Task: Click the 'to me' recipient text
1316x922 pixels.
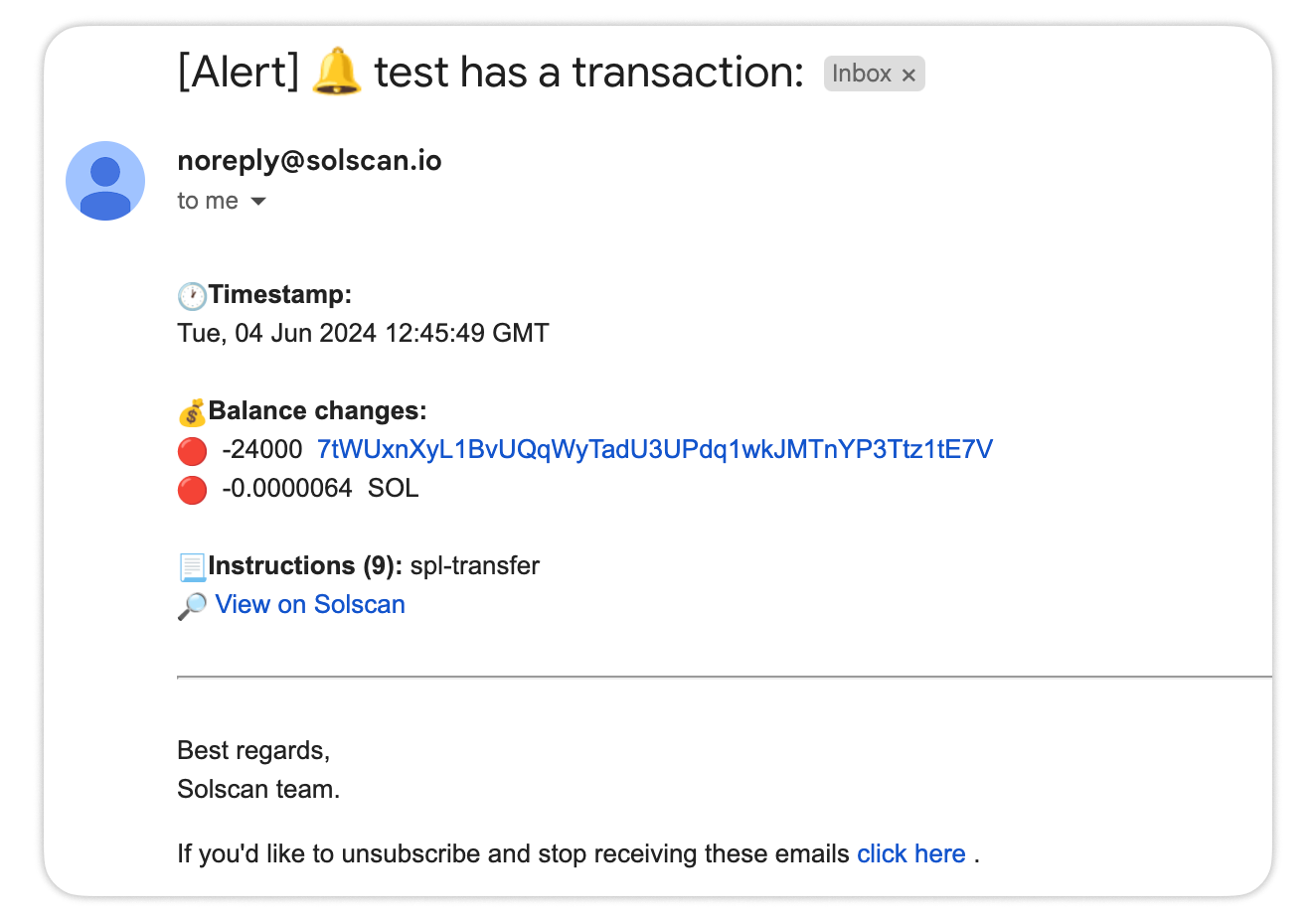Action: pos(208,201)
